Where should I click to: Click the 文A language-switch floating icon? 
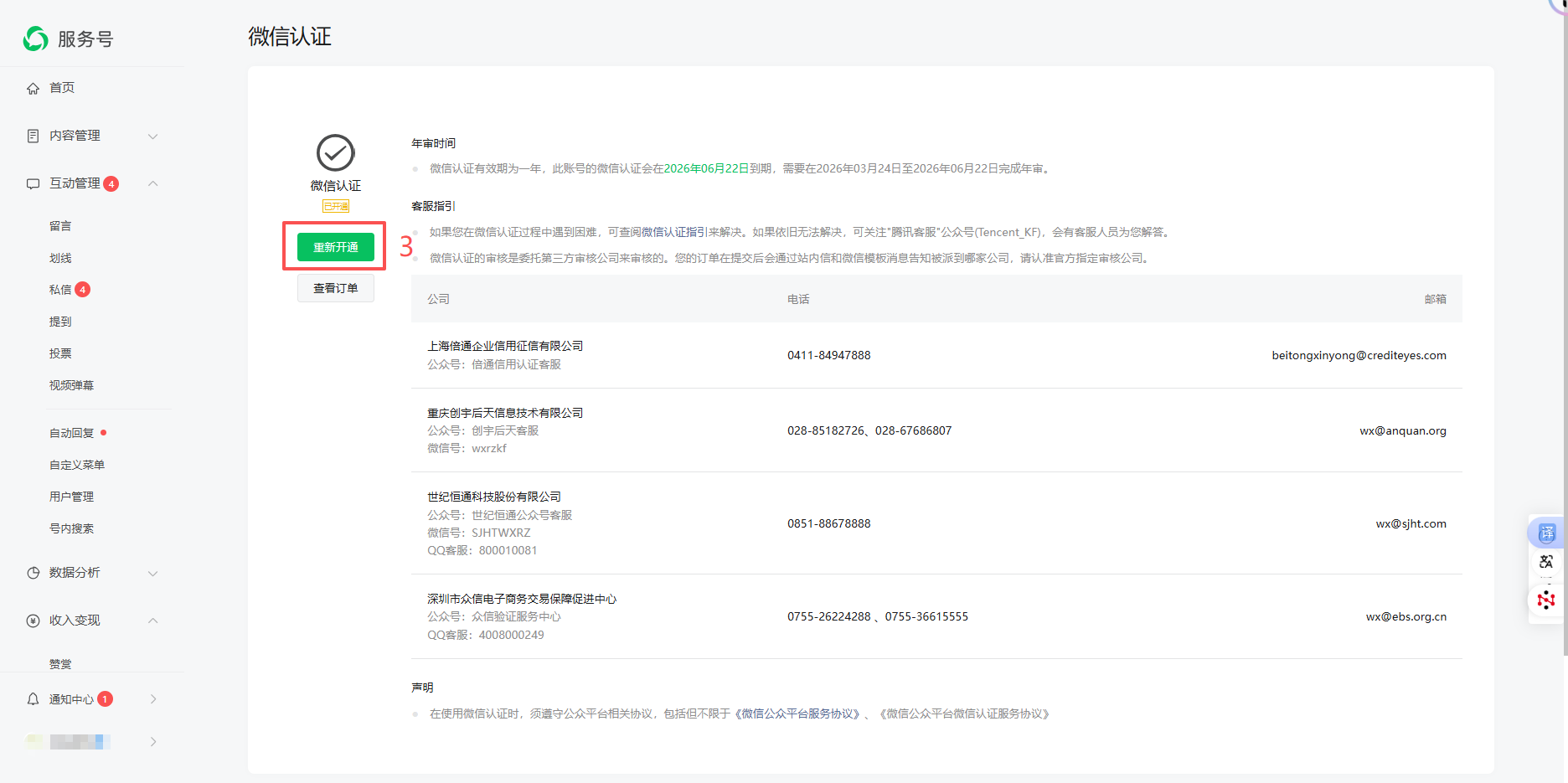1546,561
